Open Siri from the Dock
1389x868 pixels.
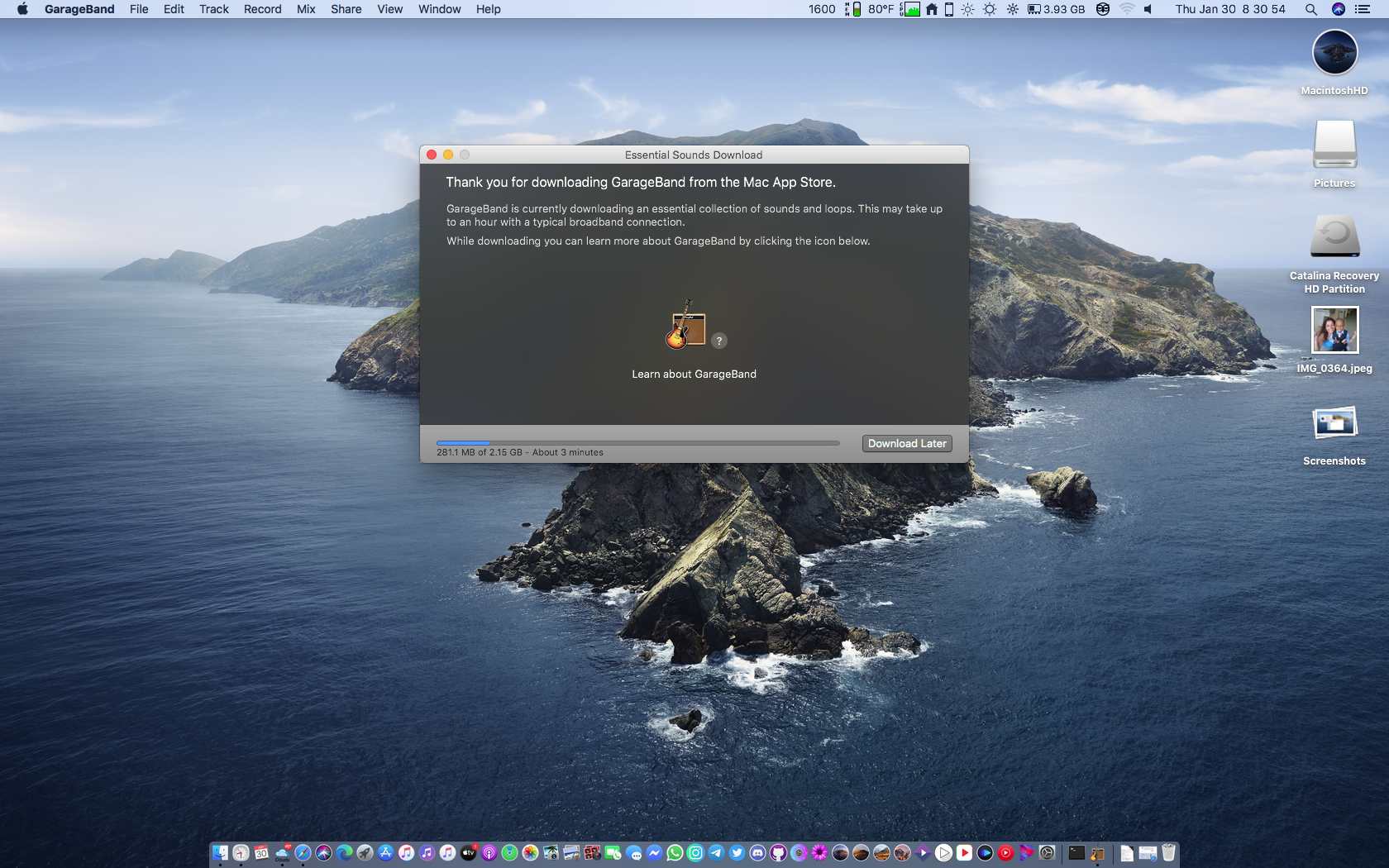[x=323, y=852]
